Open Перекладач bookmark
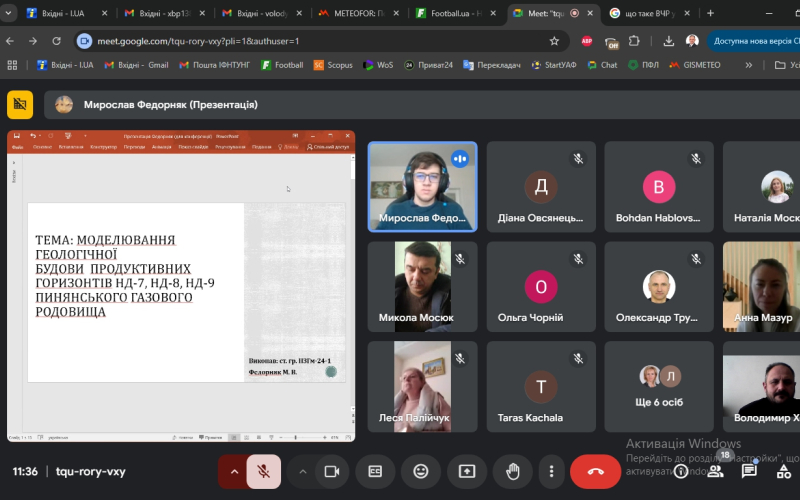Viewport: 800px width, 500px height. click(x=492, y=65)
